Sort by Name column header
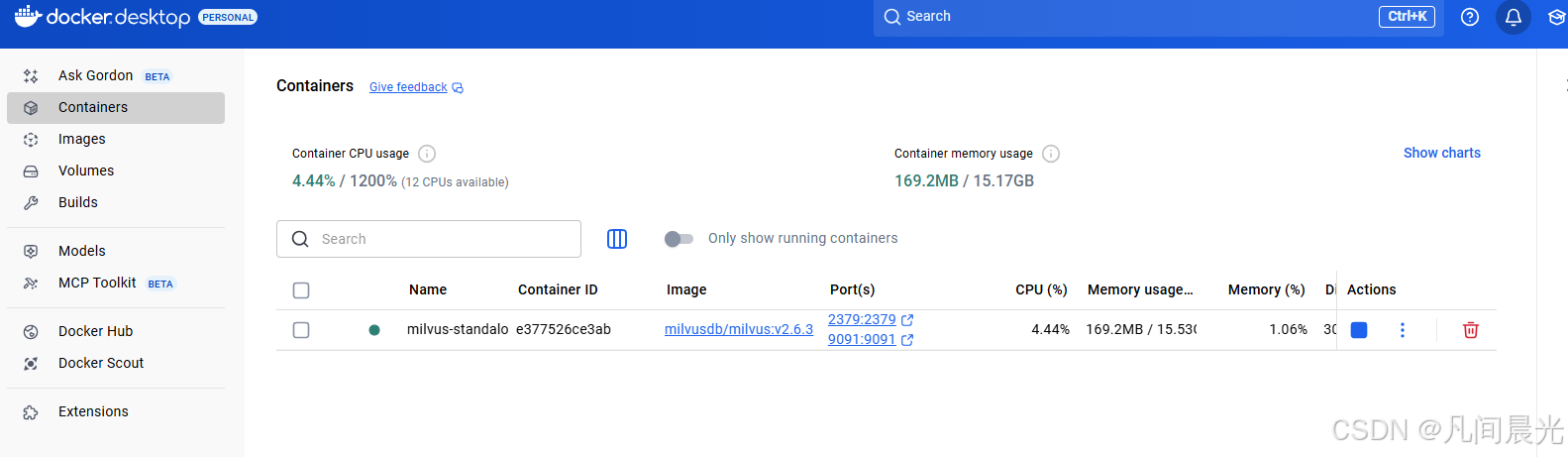Screen dimensions: 1568x457 pyautogui.click(x=428, y=289)
